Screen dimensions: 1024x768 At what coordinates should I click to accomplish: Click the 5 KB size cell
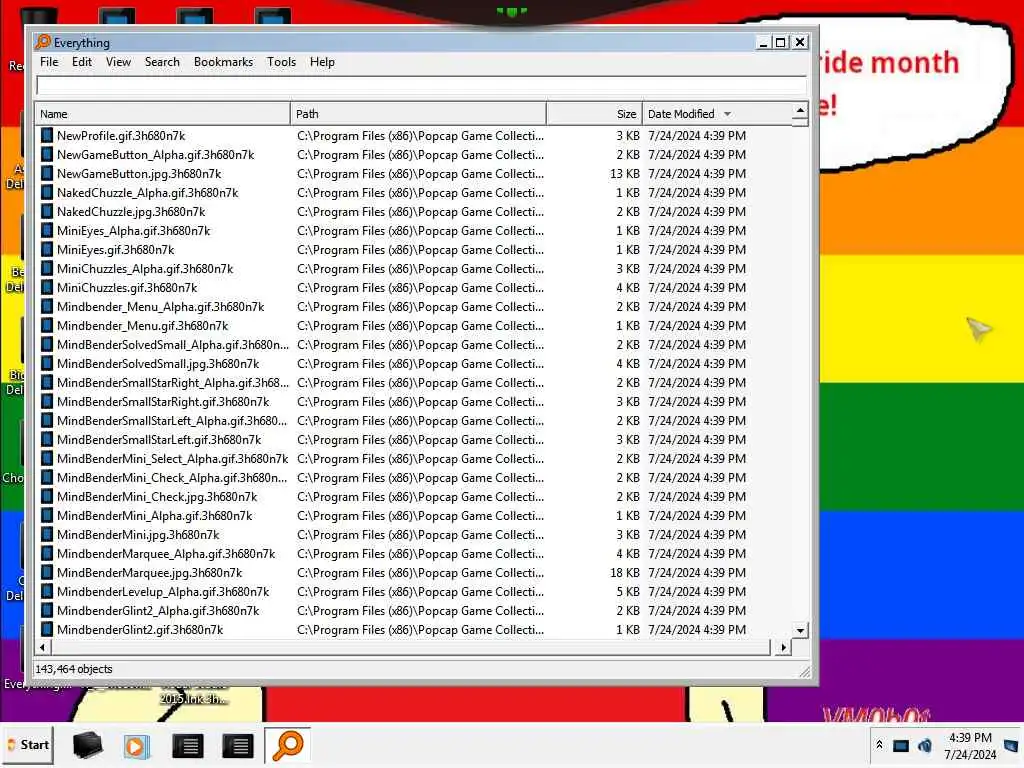(x=628, y=592)
